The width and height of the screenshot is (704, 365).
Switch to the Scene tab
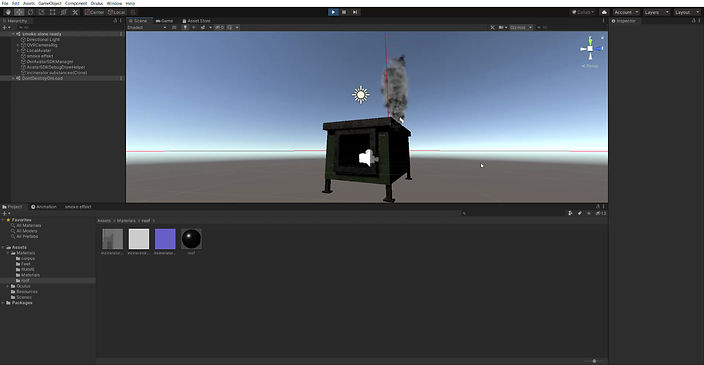140,21
